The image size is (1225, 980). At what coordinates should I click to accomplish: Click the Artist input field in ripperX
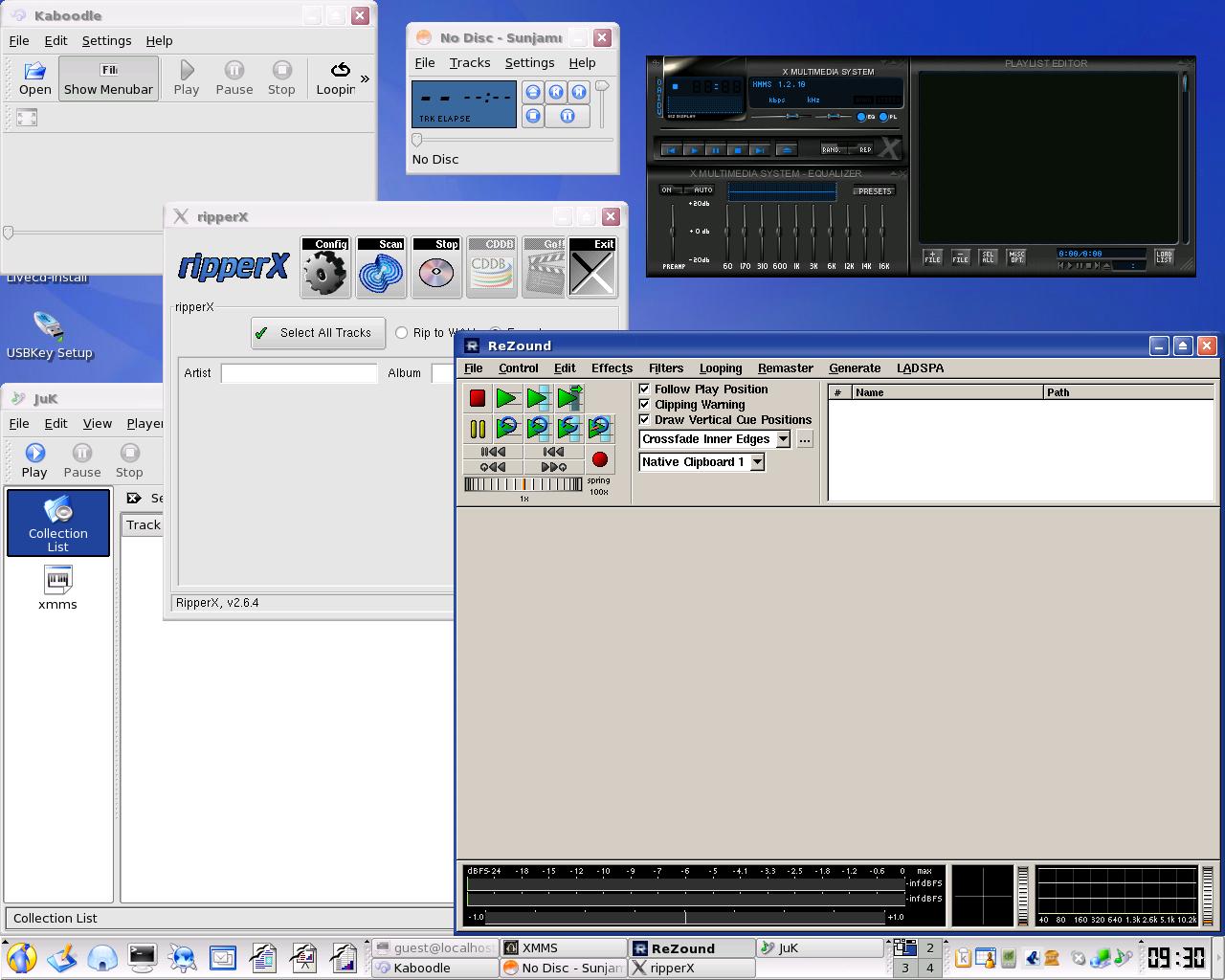(300, 373)
